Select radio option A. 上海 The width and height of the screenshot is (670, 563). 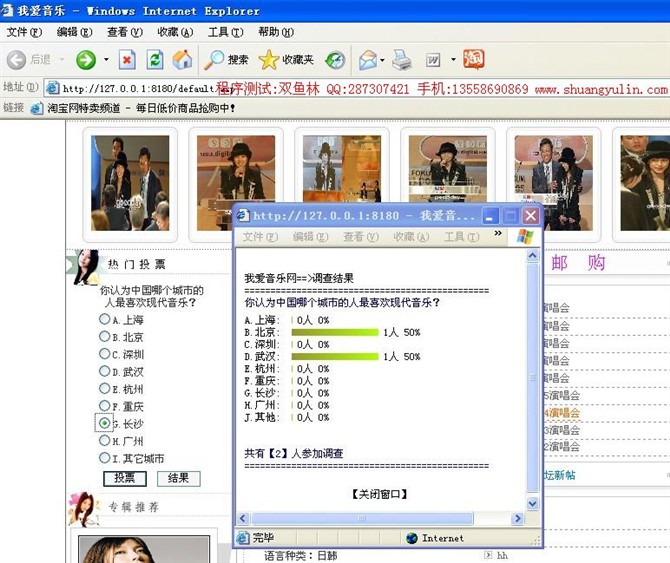click(x=104, y=319)
